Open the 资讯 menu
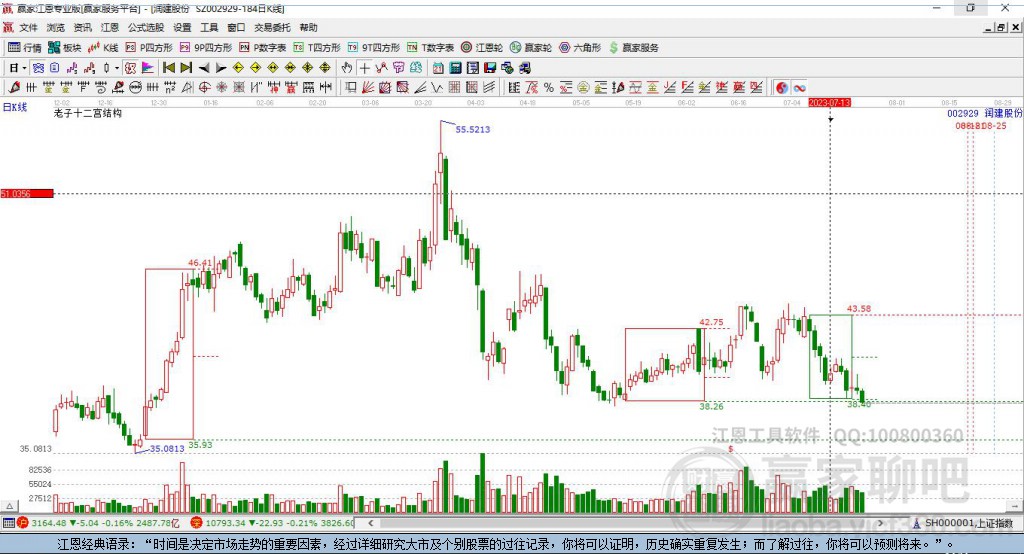 pyautogui.click(x=82, y=27)
